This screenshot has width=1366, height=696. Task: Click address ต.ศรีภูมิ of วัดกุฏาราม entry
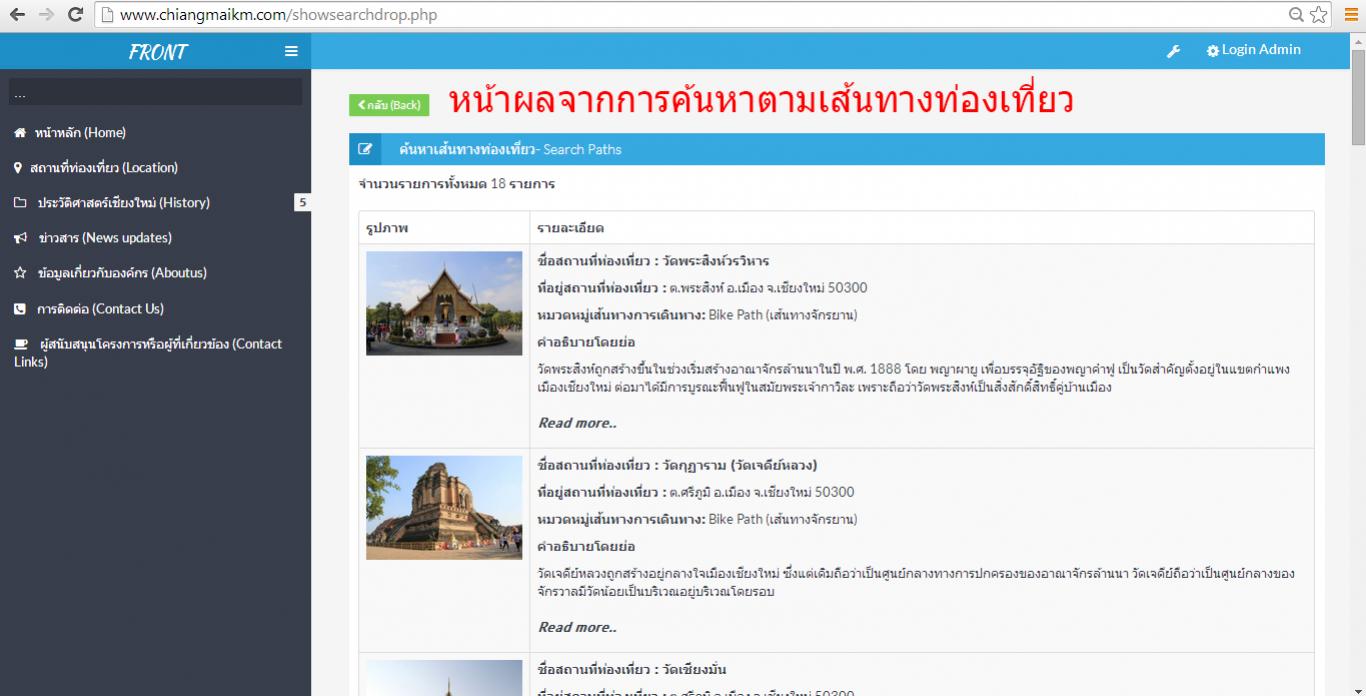point(762,492)
